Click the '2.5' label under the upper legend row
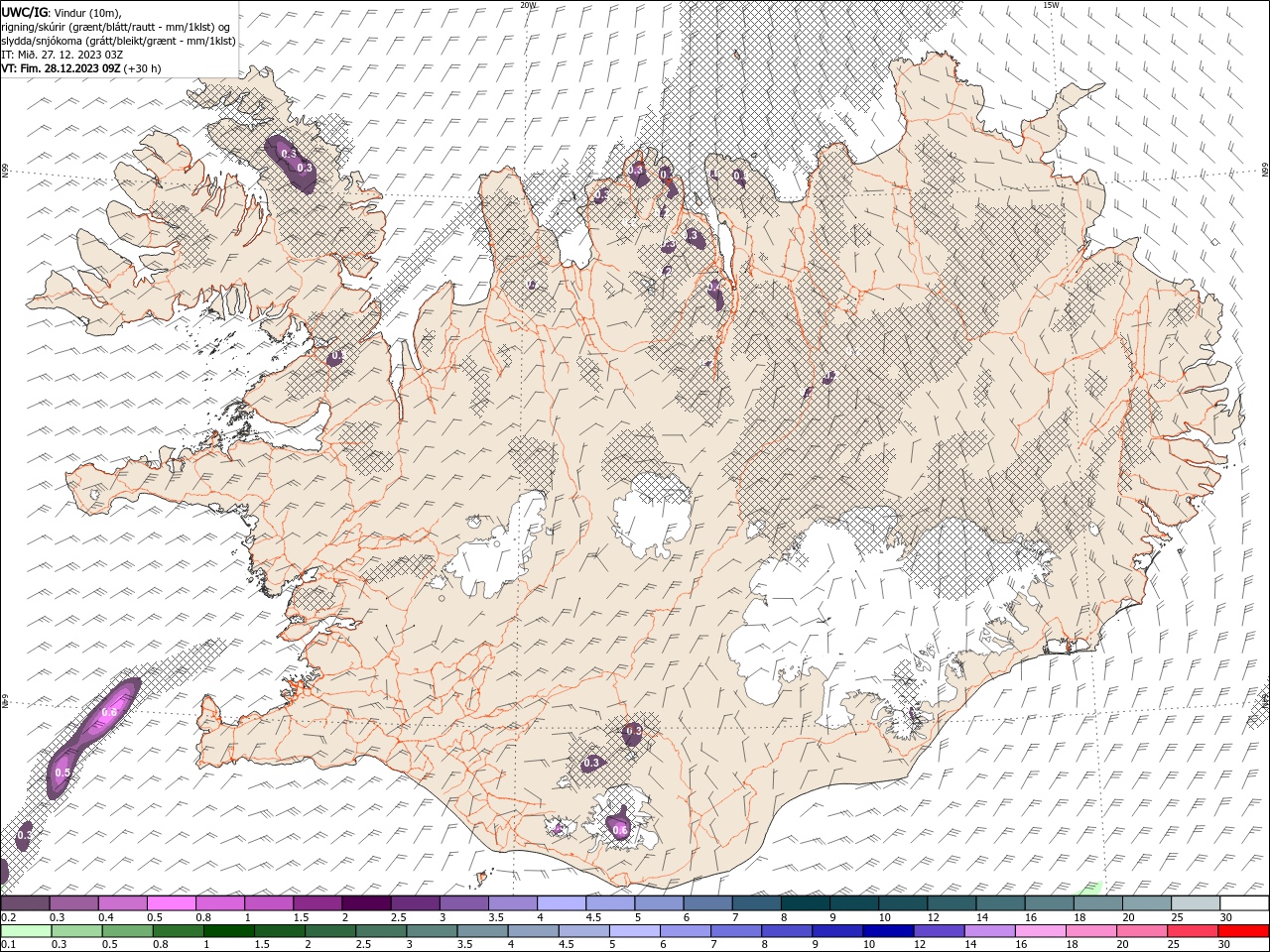Viewport: 1270px width, 952px height. (398, 917)
